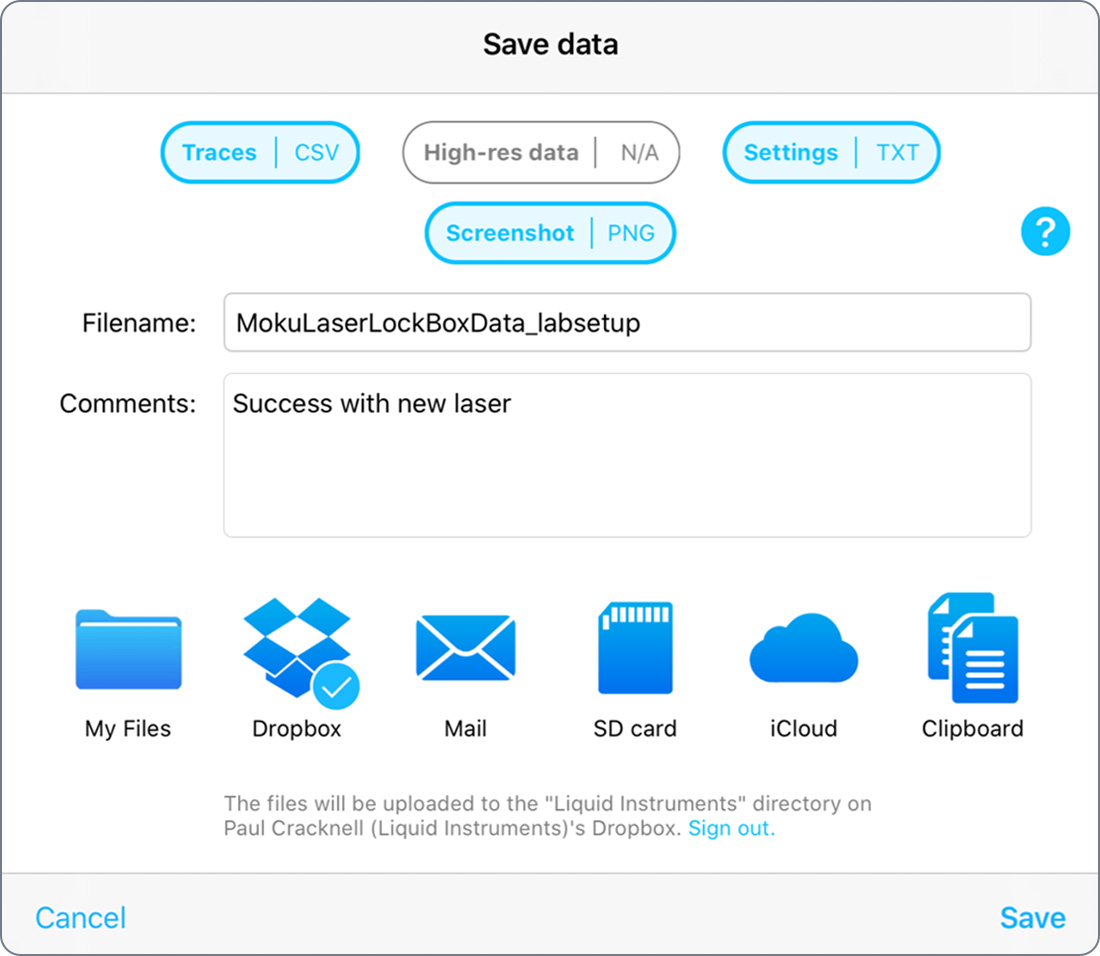Choose Dropbox as save destination
This screenshot has width=1100, height=956.
click(x=300, y=652)
